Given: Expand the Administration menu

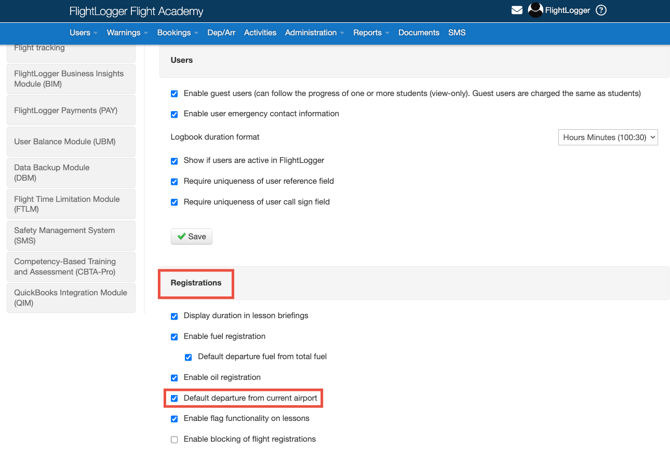Looking at the screenshot, I should [314, 33].
